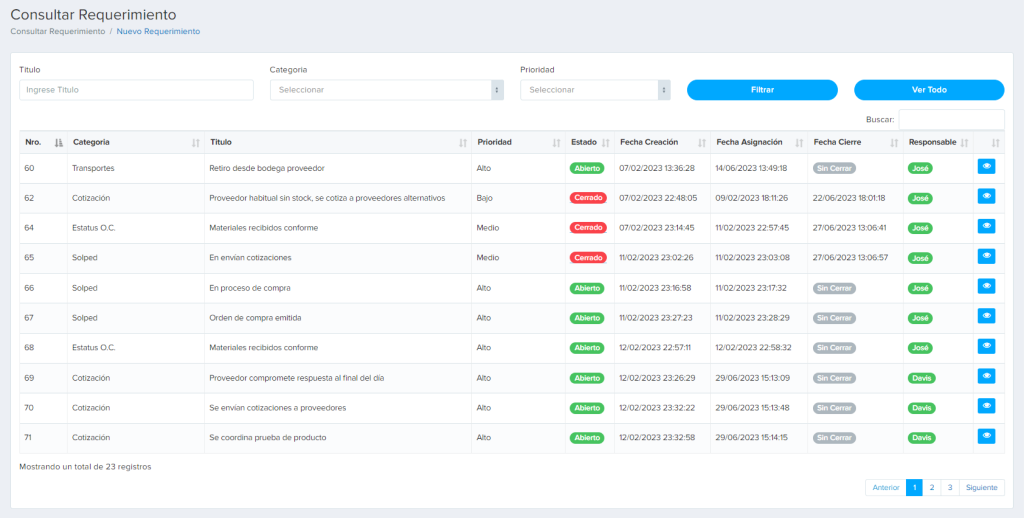The width and height of the screenshot is (1024, 518).
Task: Open the Prioridad select dropdown
Action: pos(595,90)
